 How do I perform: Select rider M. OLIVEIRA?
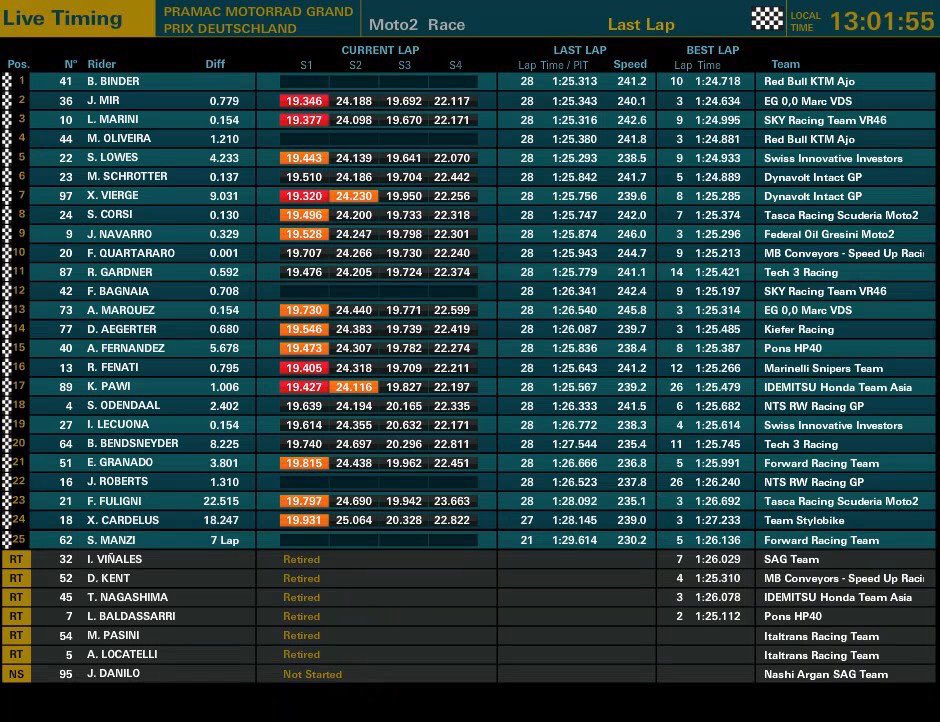pyautogui.click(x=119, y=139)
